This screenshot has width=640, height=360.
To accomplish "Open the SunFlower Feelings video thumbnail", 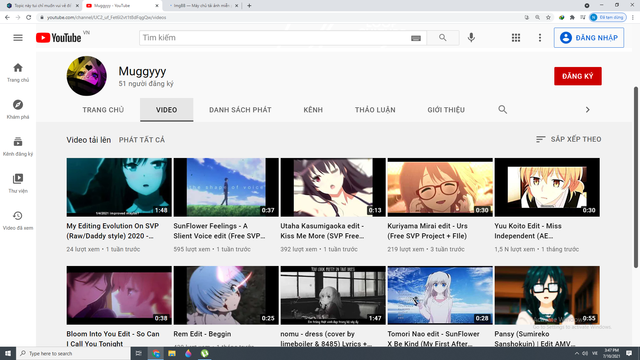I will pyautogui.click(x=226, y=187).
